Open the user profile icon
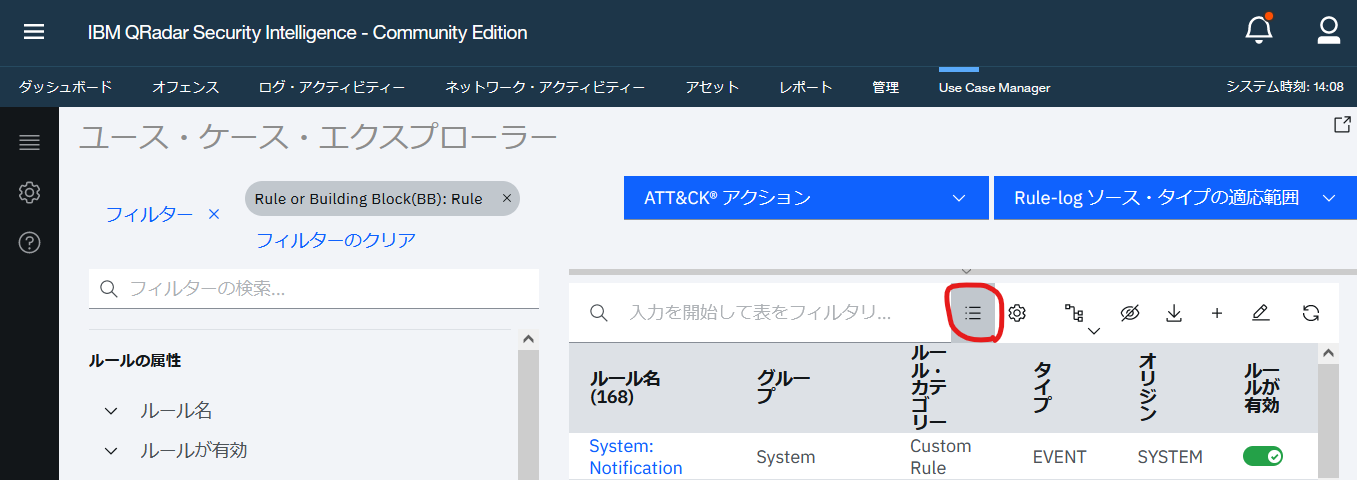 pyautogui.click(x=1328, y=30)
